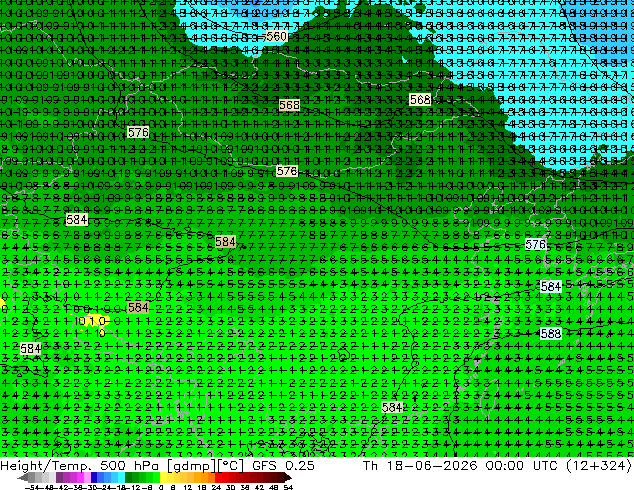Screen dimensions: 634x490
Task: Click the 'Th 18-06-2026' date text
Action: point(420,465)
